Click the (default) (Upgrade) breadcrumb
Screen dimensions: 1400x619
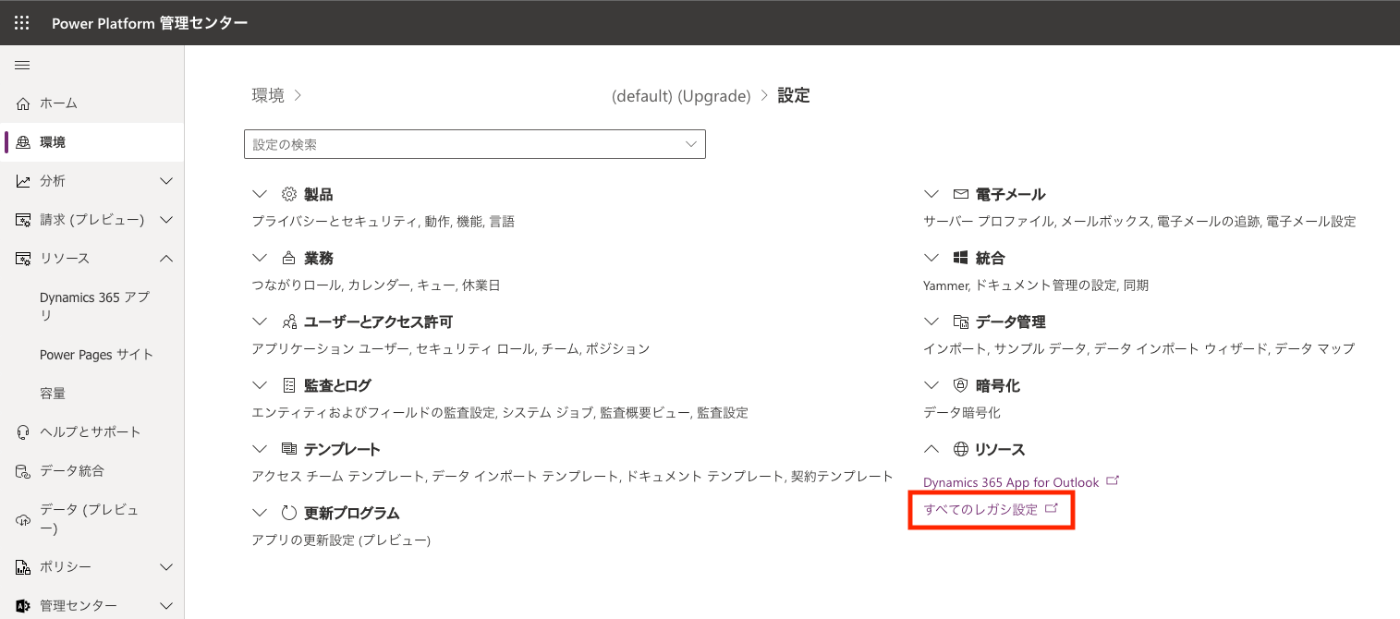click(681, 96)
